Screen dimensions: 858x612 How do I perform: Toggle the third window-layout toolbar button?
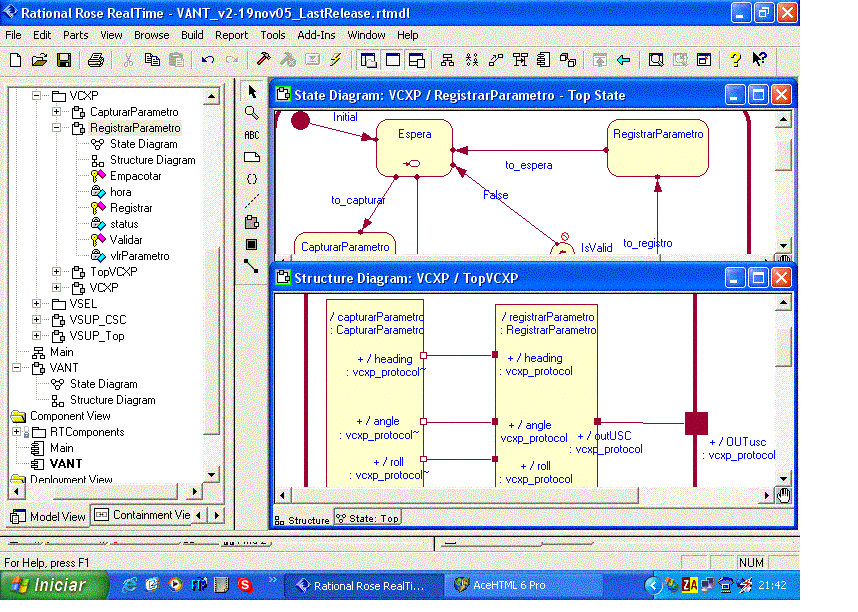[417, 60]
